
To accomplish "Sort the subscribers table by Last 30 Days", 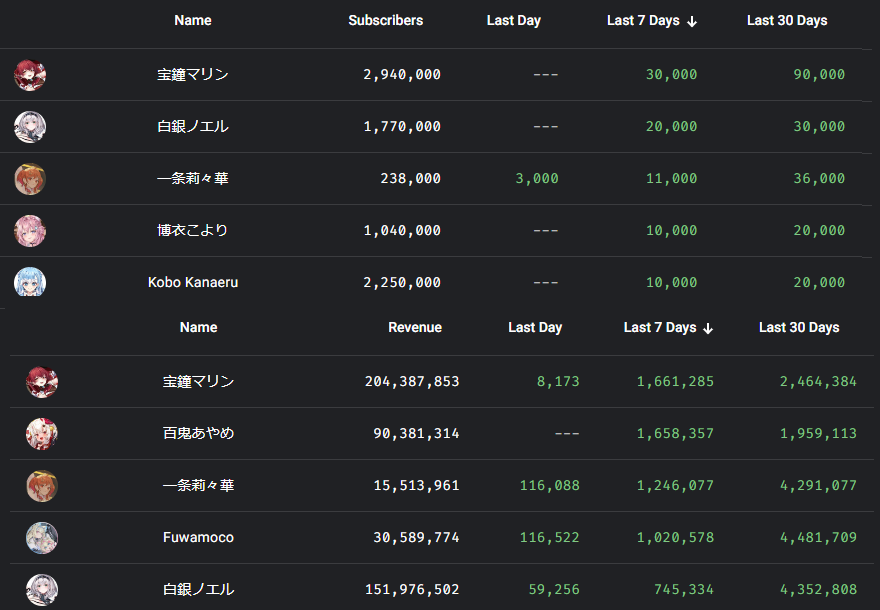I will pyautogui.click(x=787, y=21).
